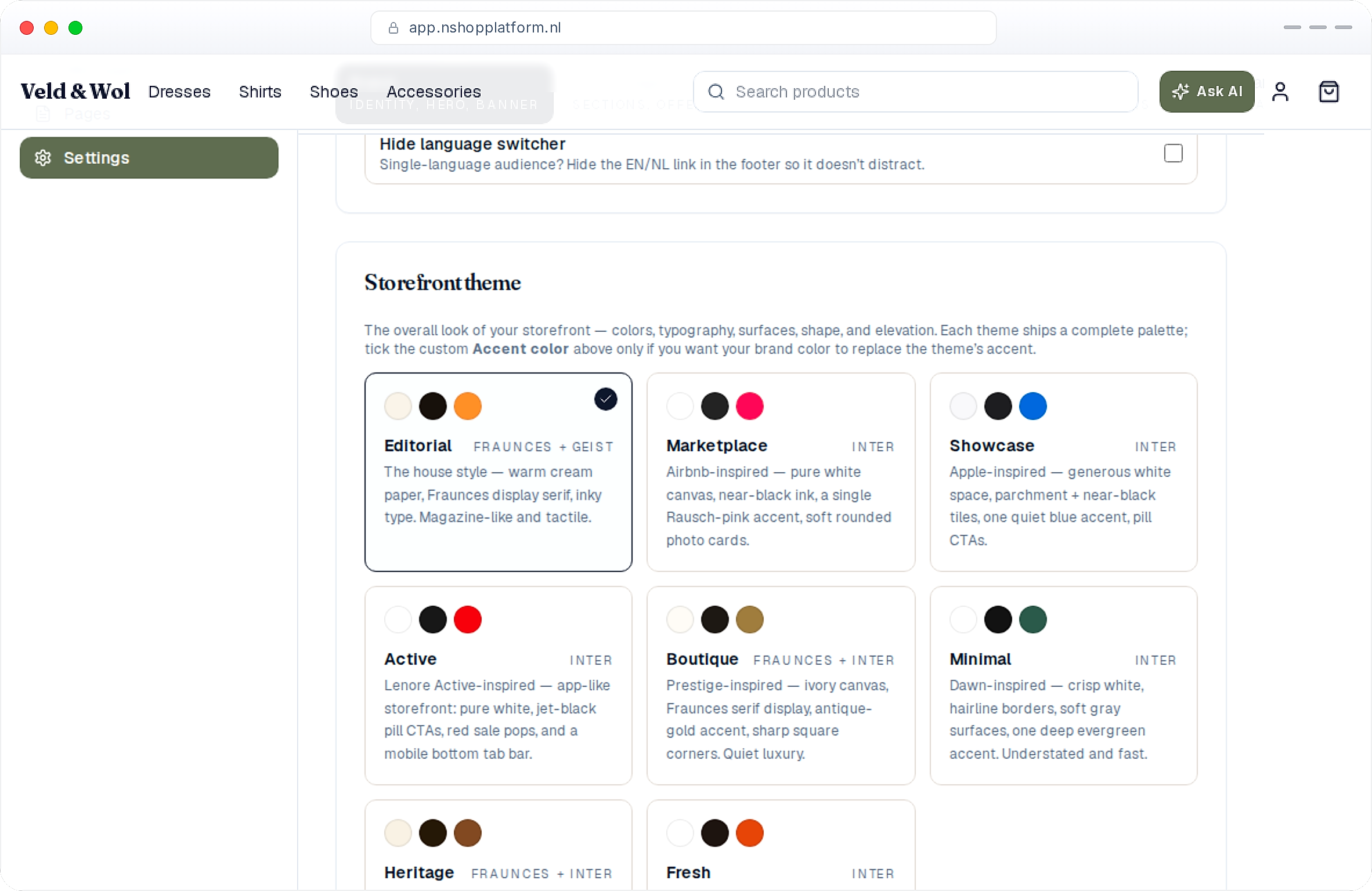Select the Editorial theme card
1372x891 pixels.
click(x=498, y=472)
